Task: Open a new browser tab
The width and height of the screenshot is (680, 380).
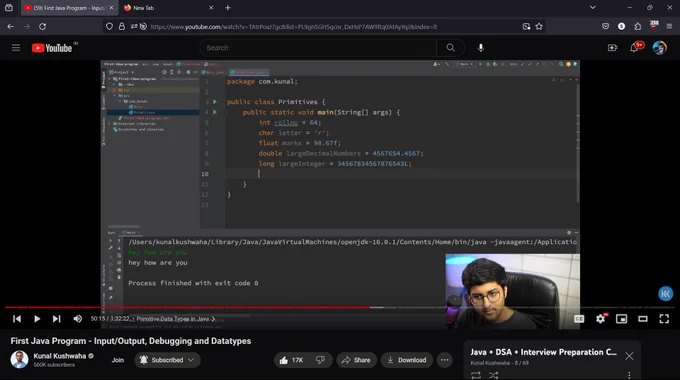Action: click(228, 8)
